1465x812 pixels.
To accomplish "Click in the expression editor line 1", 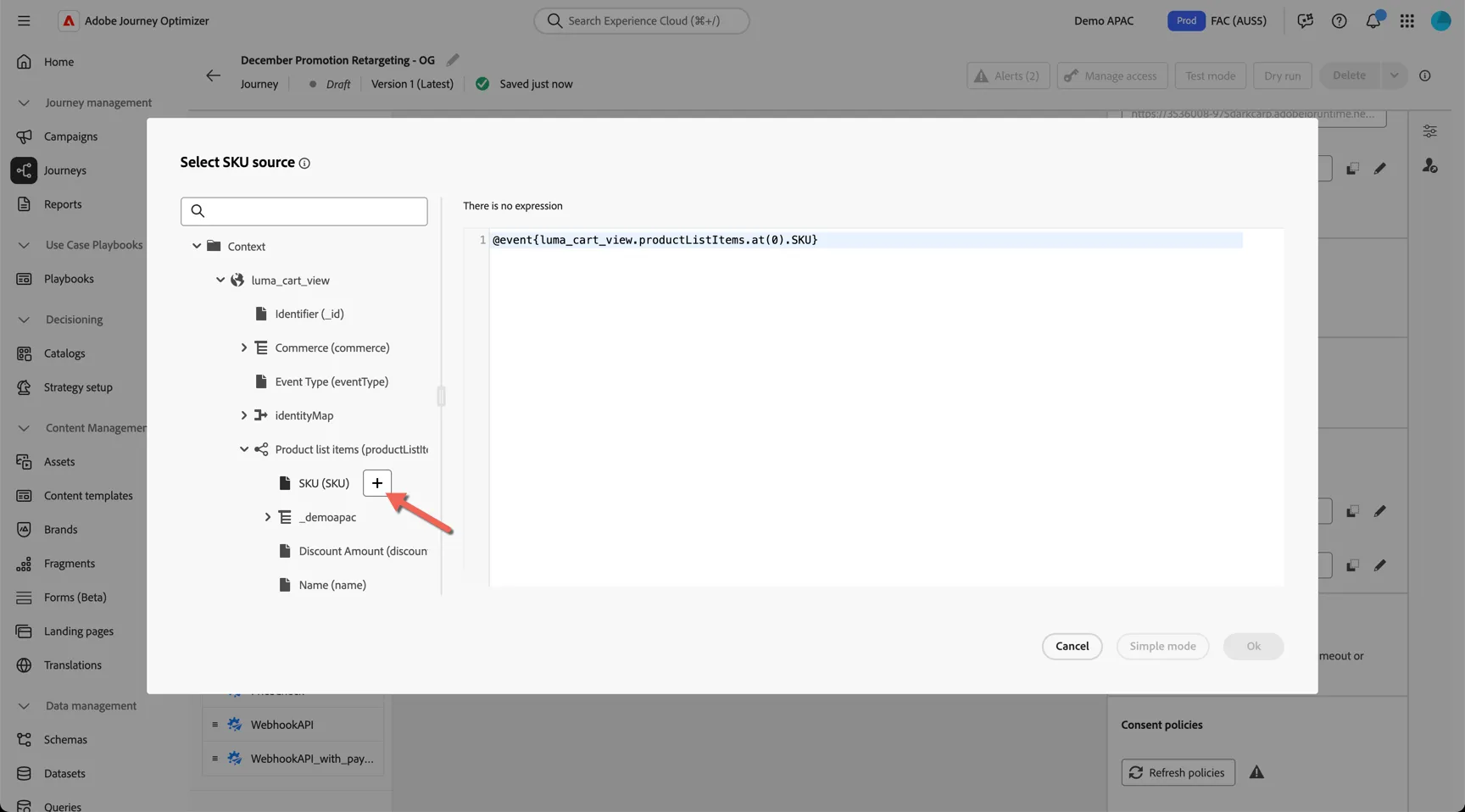I will [x=867, y=240].
